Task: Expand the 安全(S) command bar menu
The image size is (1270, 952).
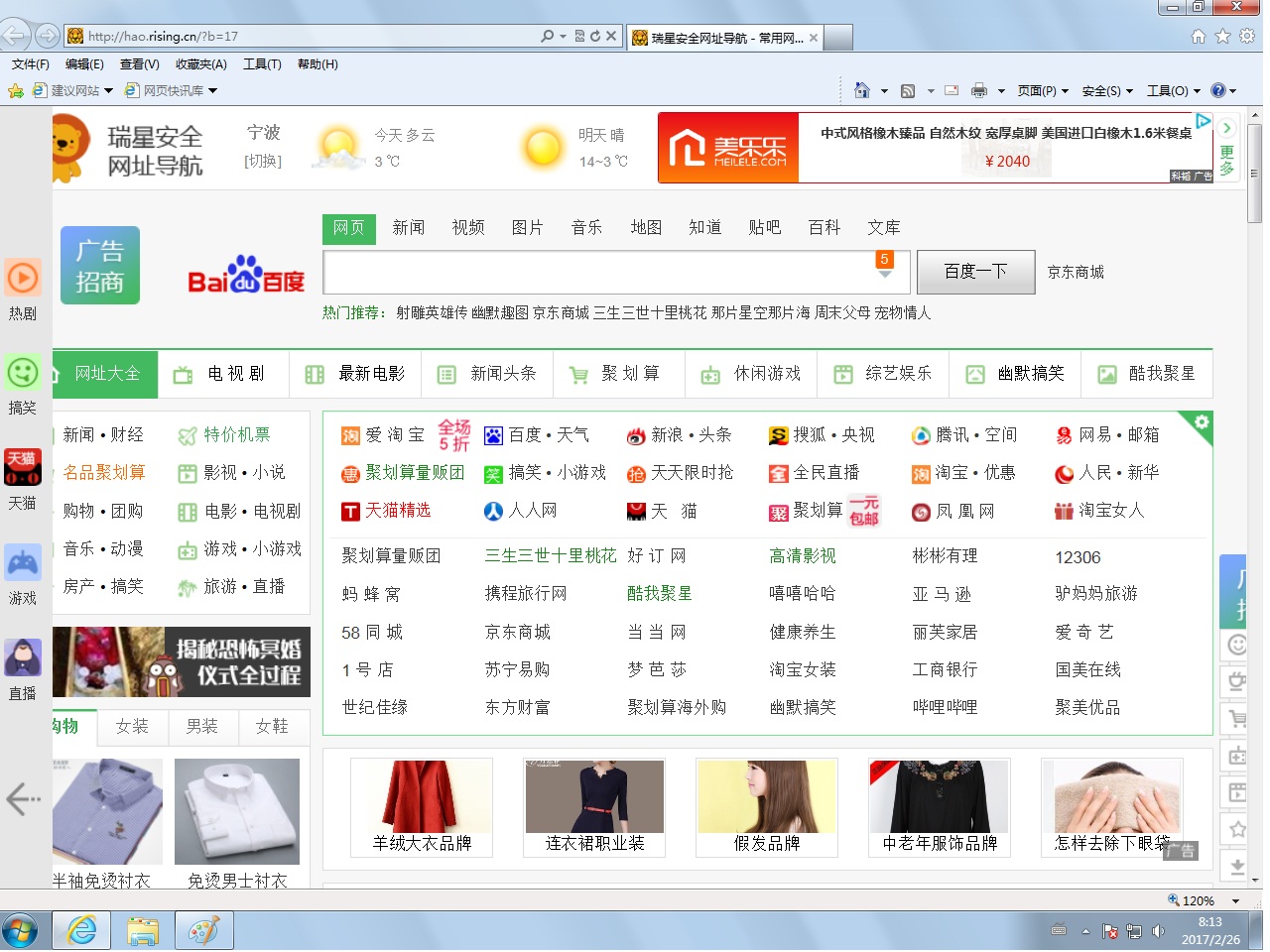Action: click(x=1106, y=90)
